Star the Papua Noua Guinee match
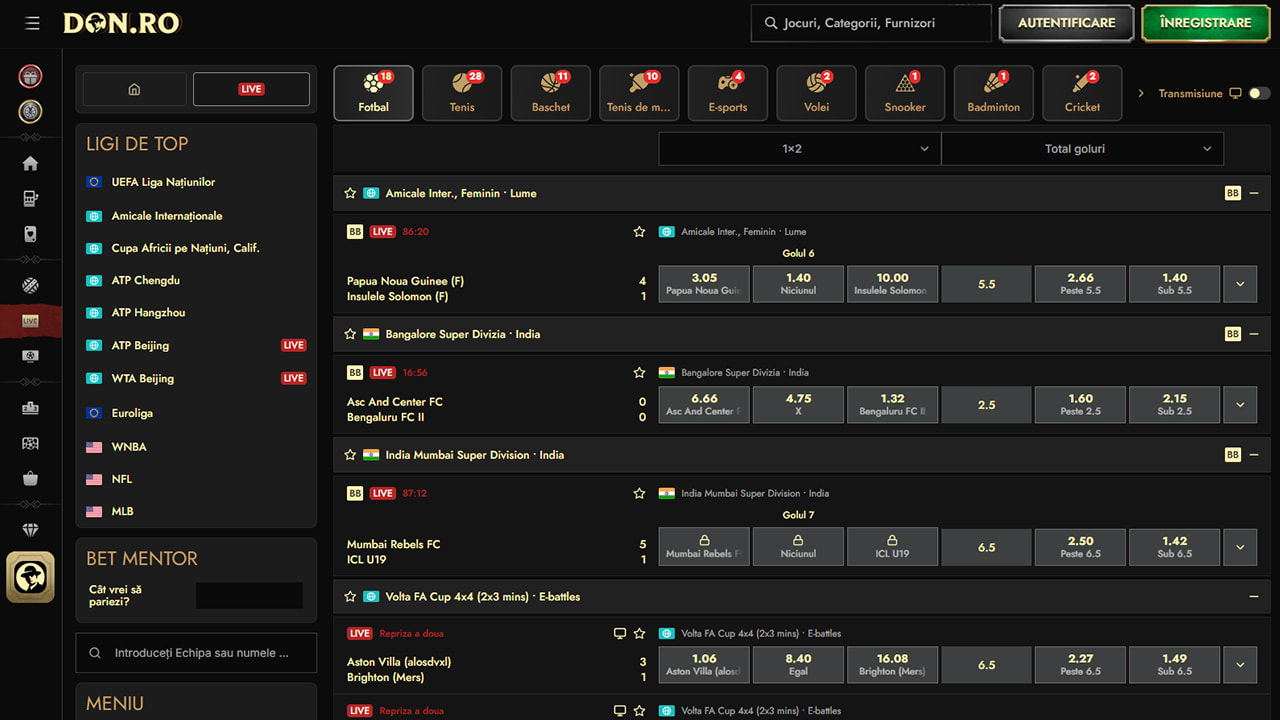 (x=639, y=232)
